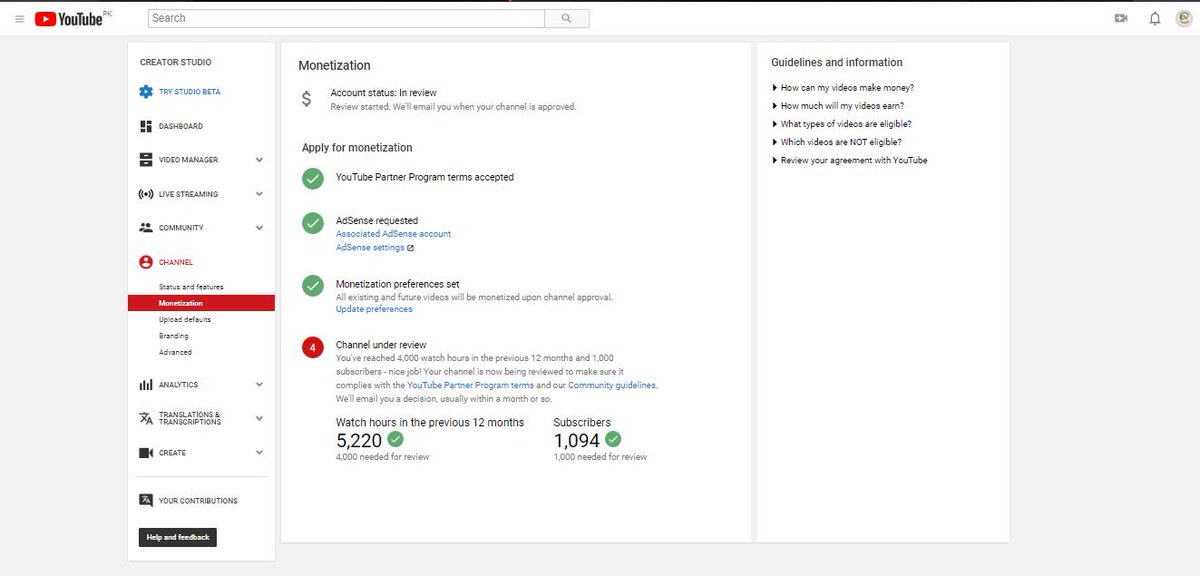Expand the Live Streaming chevron
1200x576 pixels.
pos(259,194)
